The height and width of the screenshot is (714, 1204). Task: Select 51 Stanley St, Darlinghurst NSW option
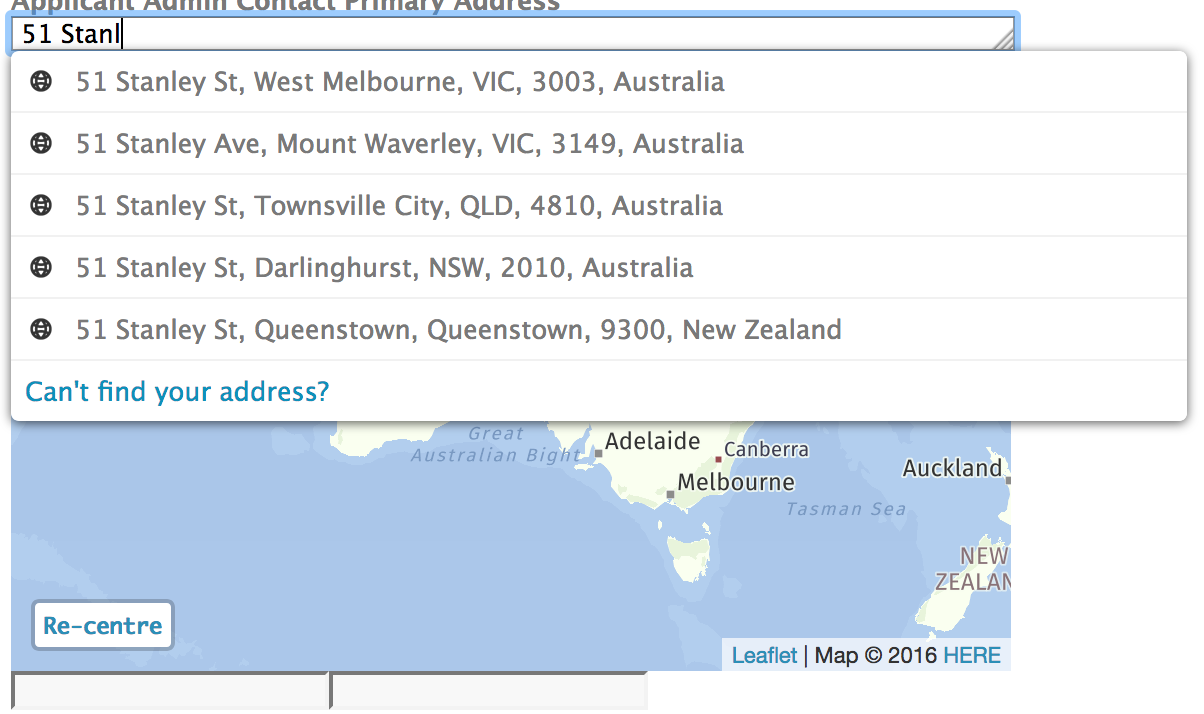[x=384, y=268]
